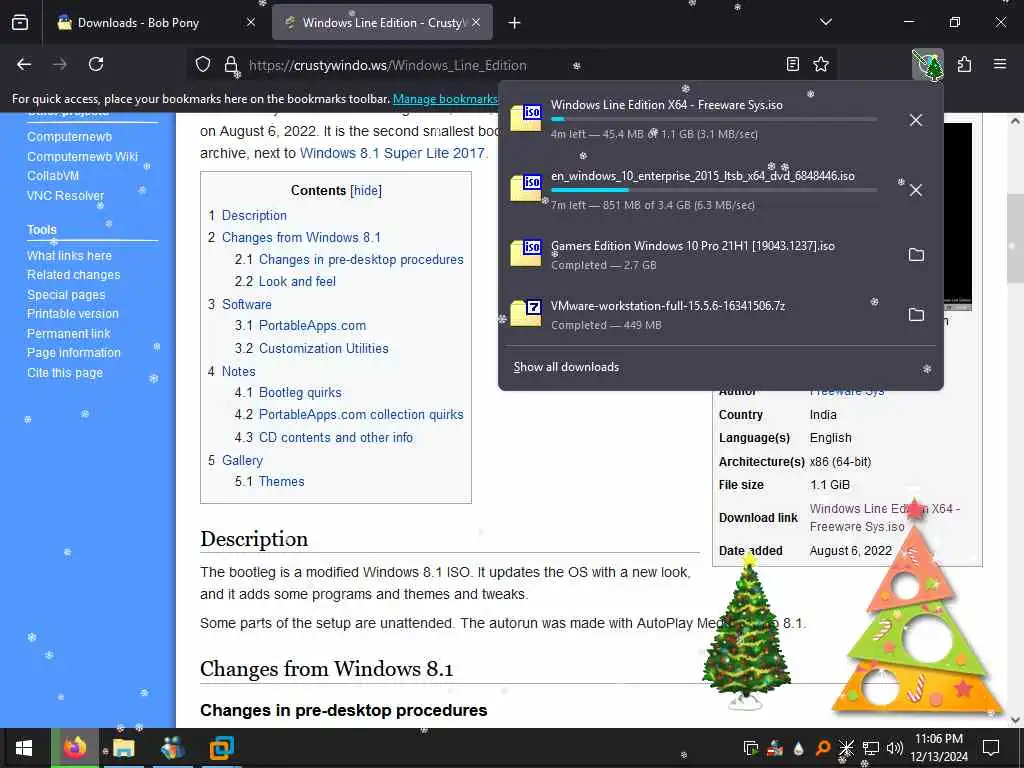This screenshot has width=1024, height=768.
Task: Hide the Contents table with [hide]
Action: coord(366,191)
